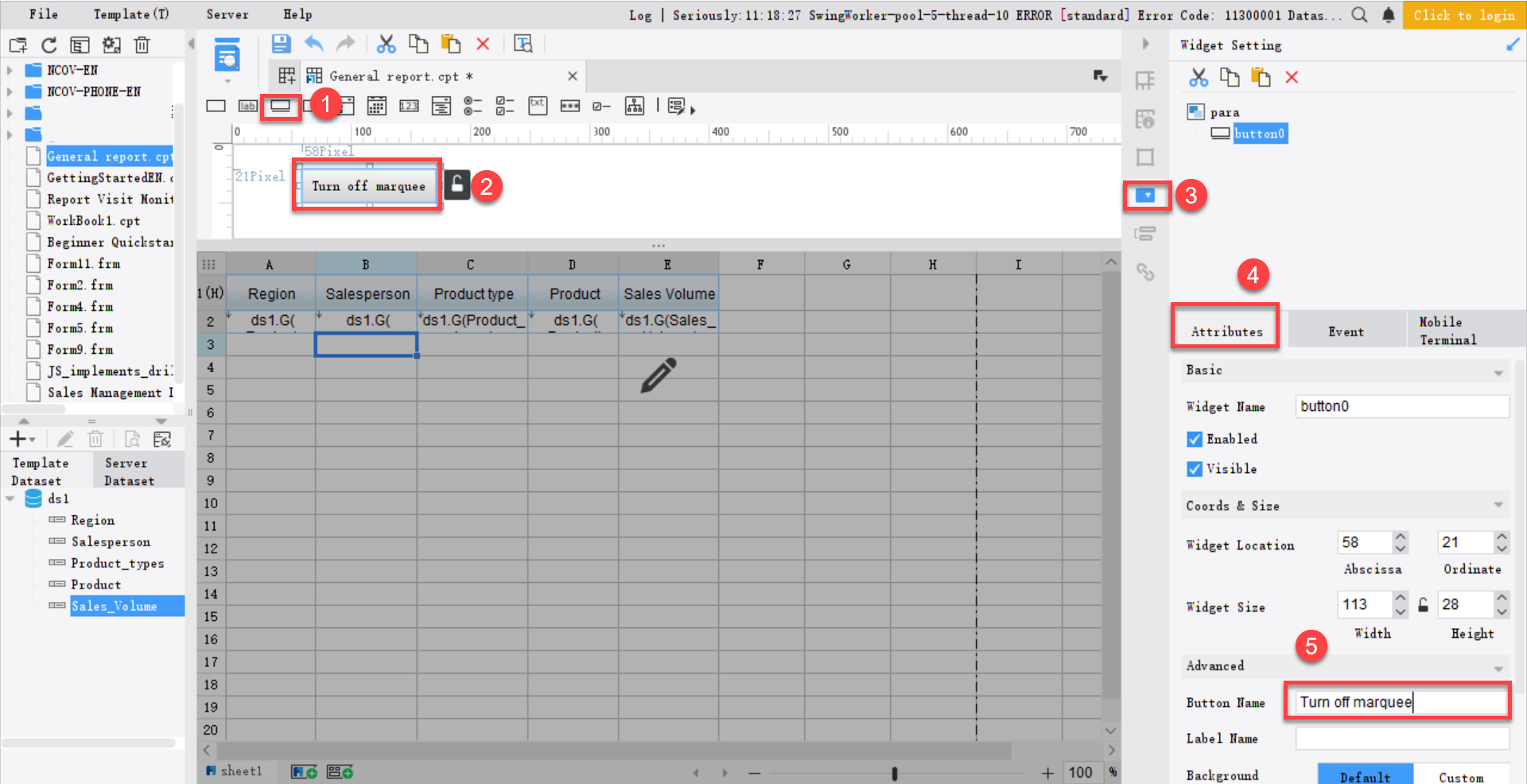Select the label widget tool
This screenshot has height=784, width=1527.
tap(247, 106)
